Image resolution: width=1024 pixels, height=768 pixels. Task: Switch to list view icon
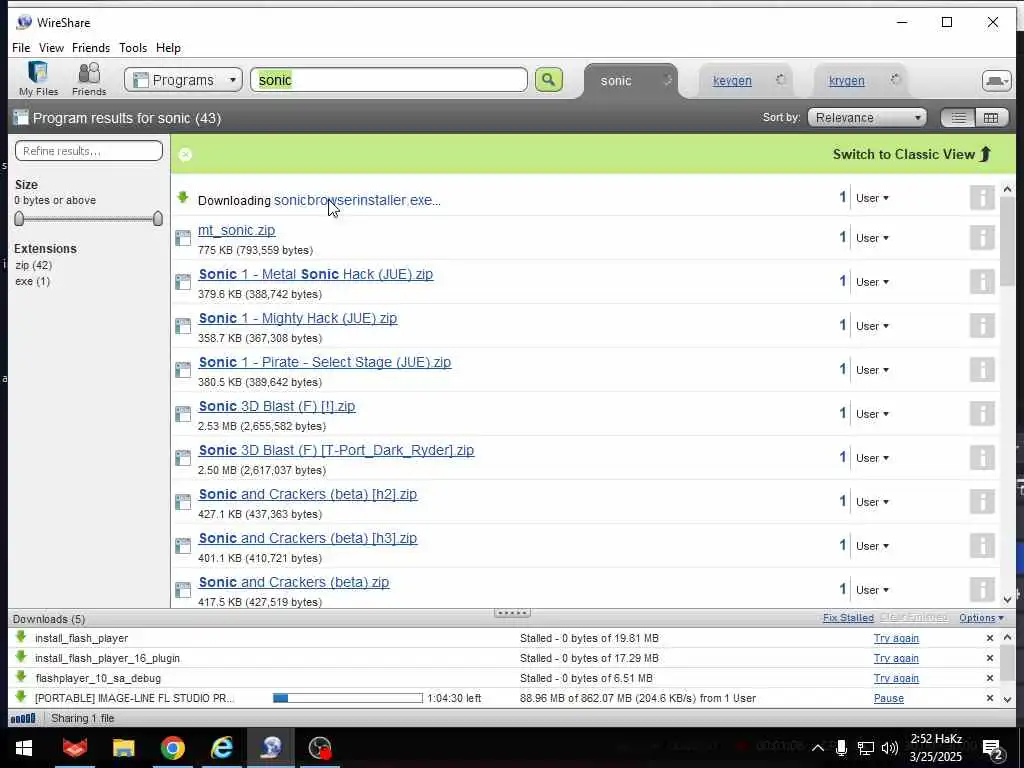click(958, 118)
